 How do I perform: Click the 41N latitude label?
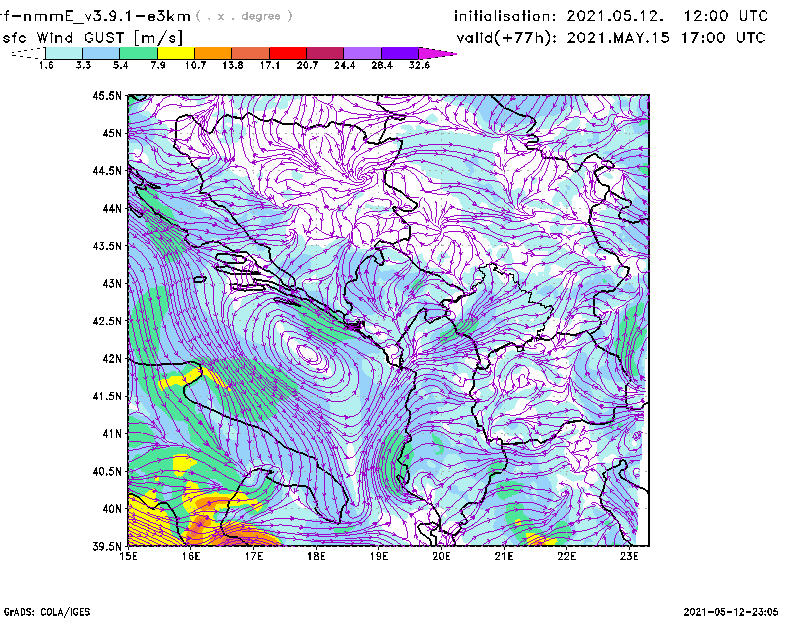click(x=112, y=434)
